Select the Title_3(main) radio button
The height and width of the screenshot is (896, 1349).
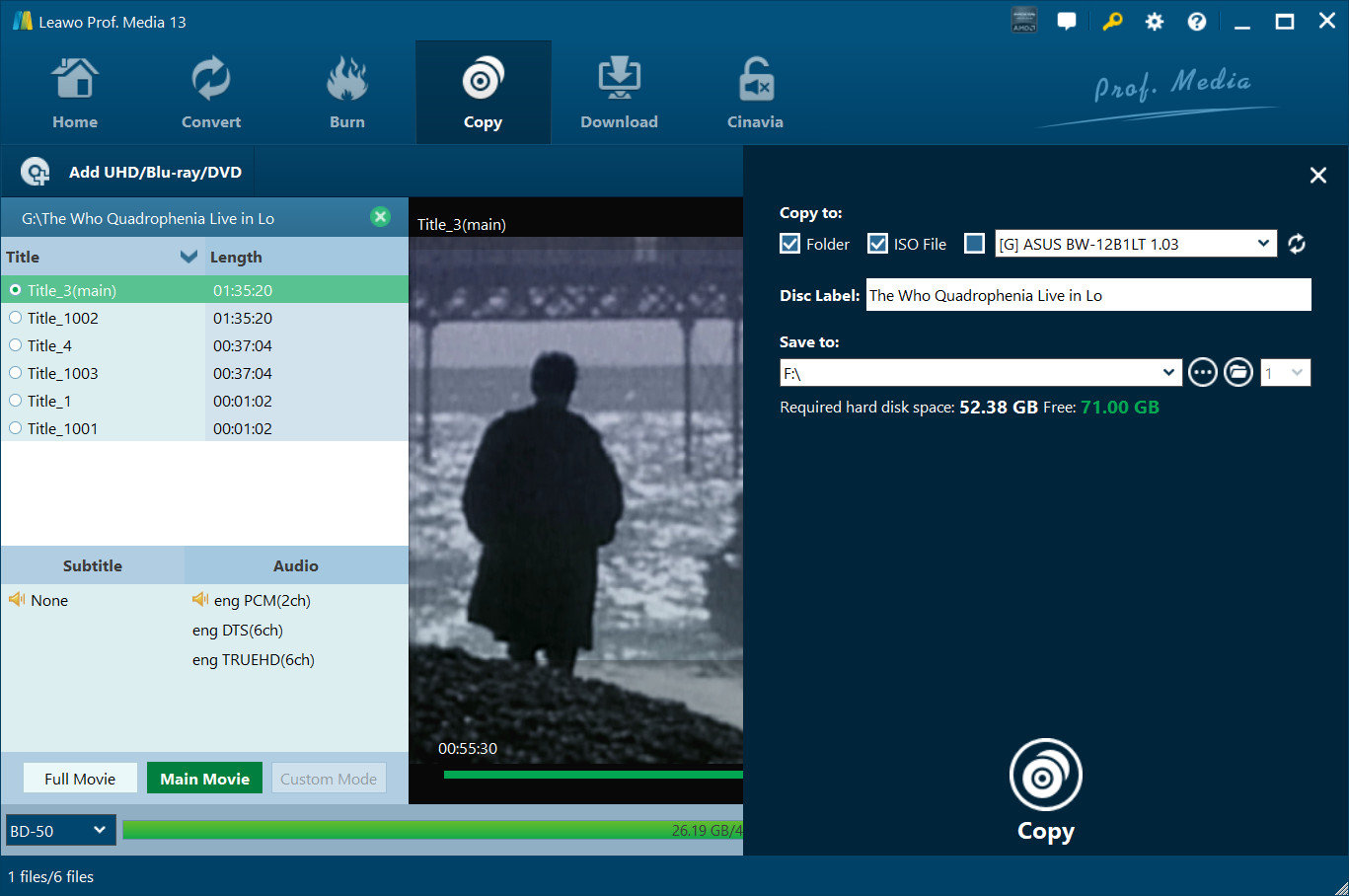(x=15, y=290)
